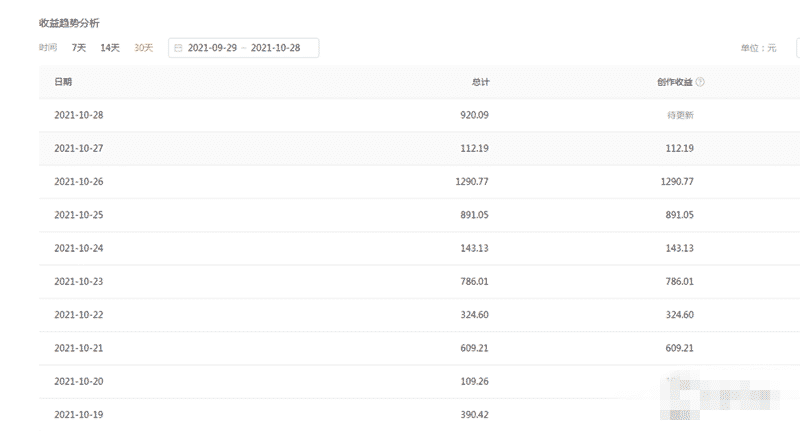Click 创作收益 value 143.13 for 2021-10-24
800x431 pixels.
coord(679,248)
